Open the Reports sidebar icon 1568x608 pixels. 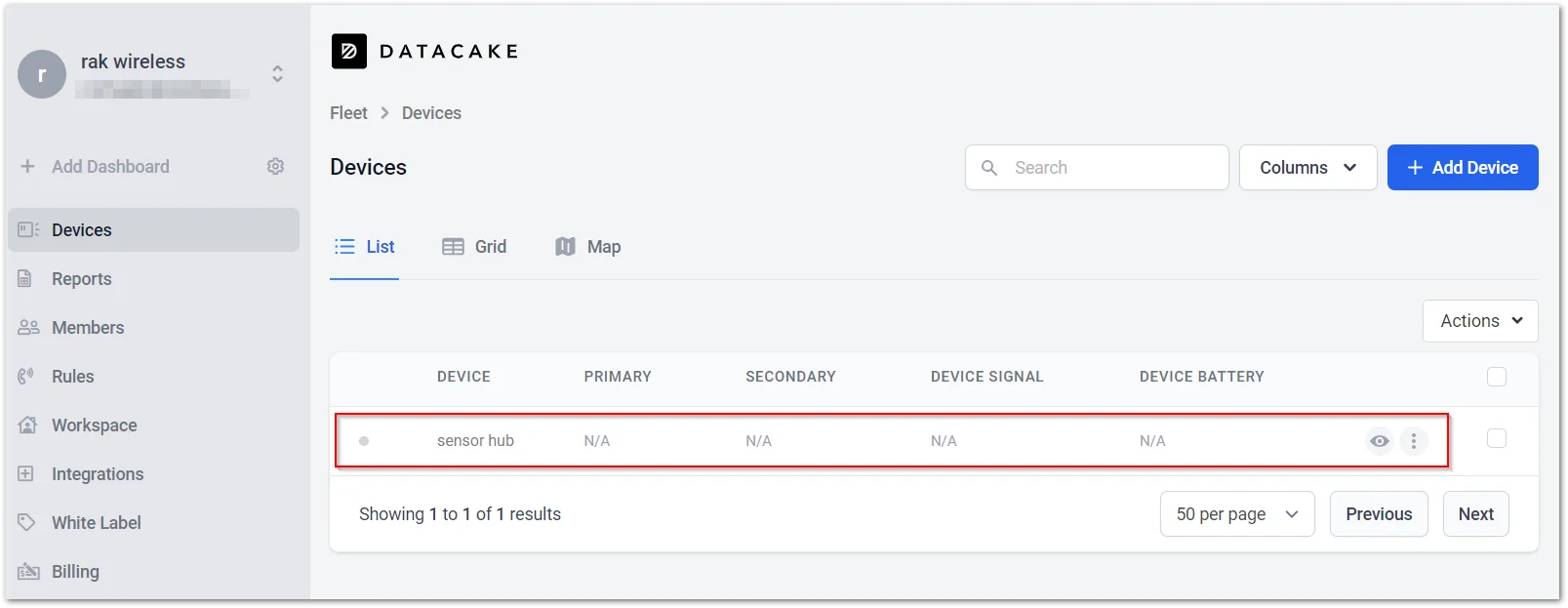tap(26, 279)
